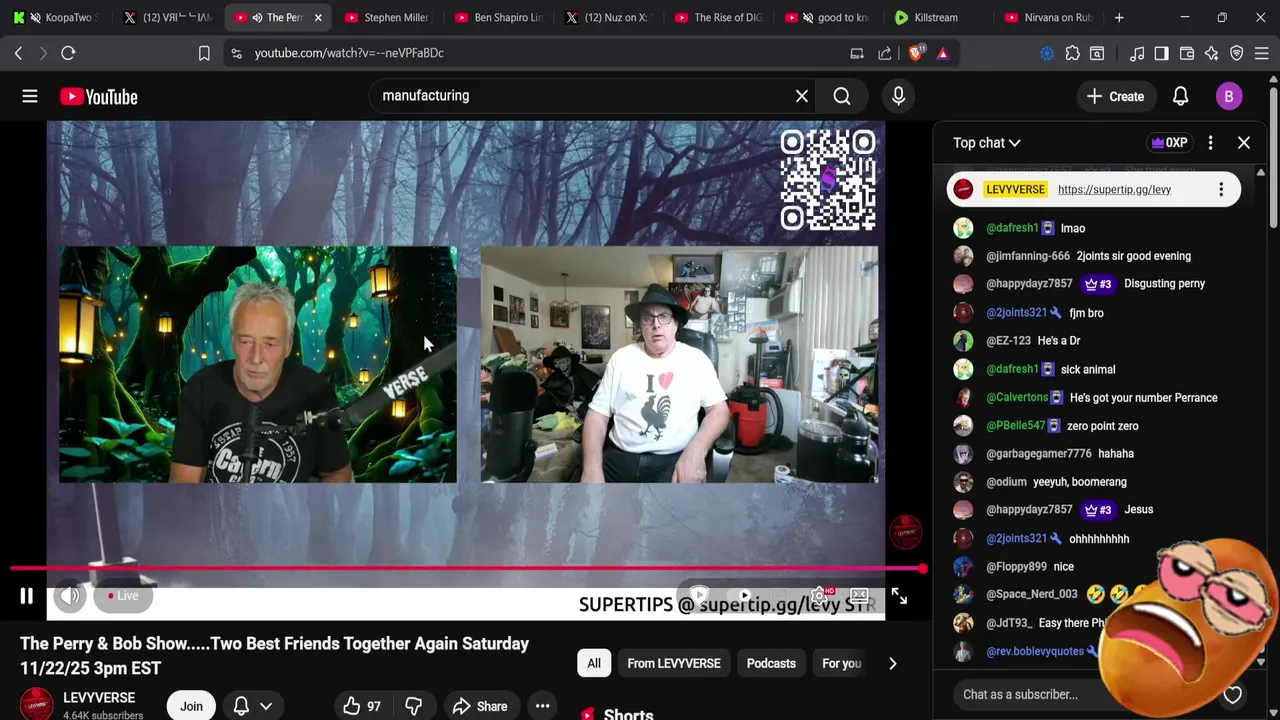
Task: Mute the video player volume
Action: [x=69, y=596]
